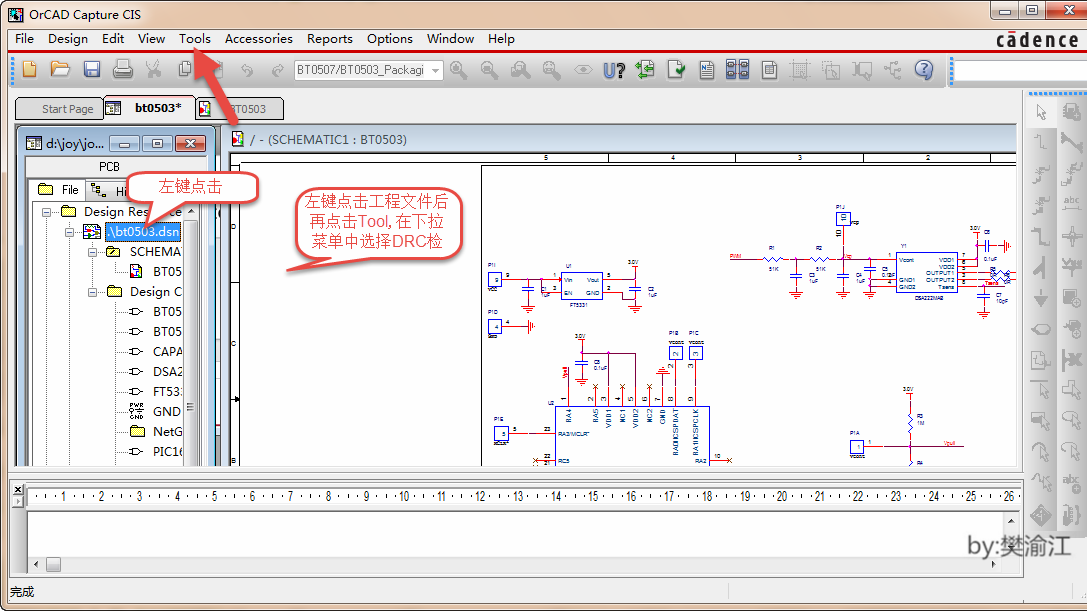
Task: Open the Design menu
Action: click(68, 39)
